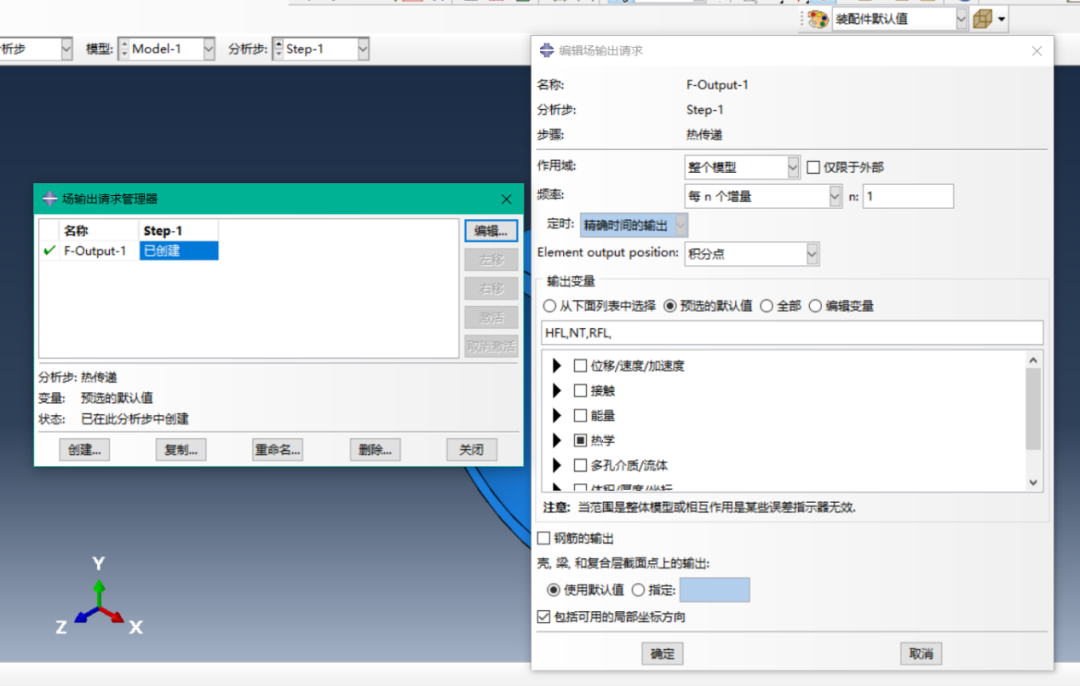Click the wireframe cube render style icon
Viewport: 1080px width, 686px height.
983,19
